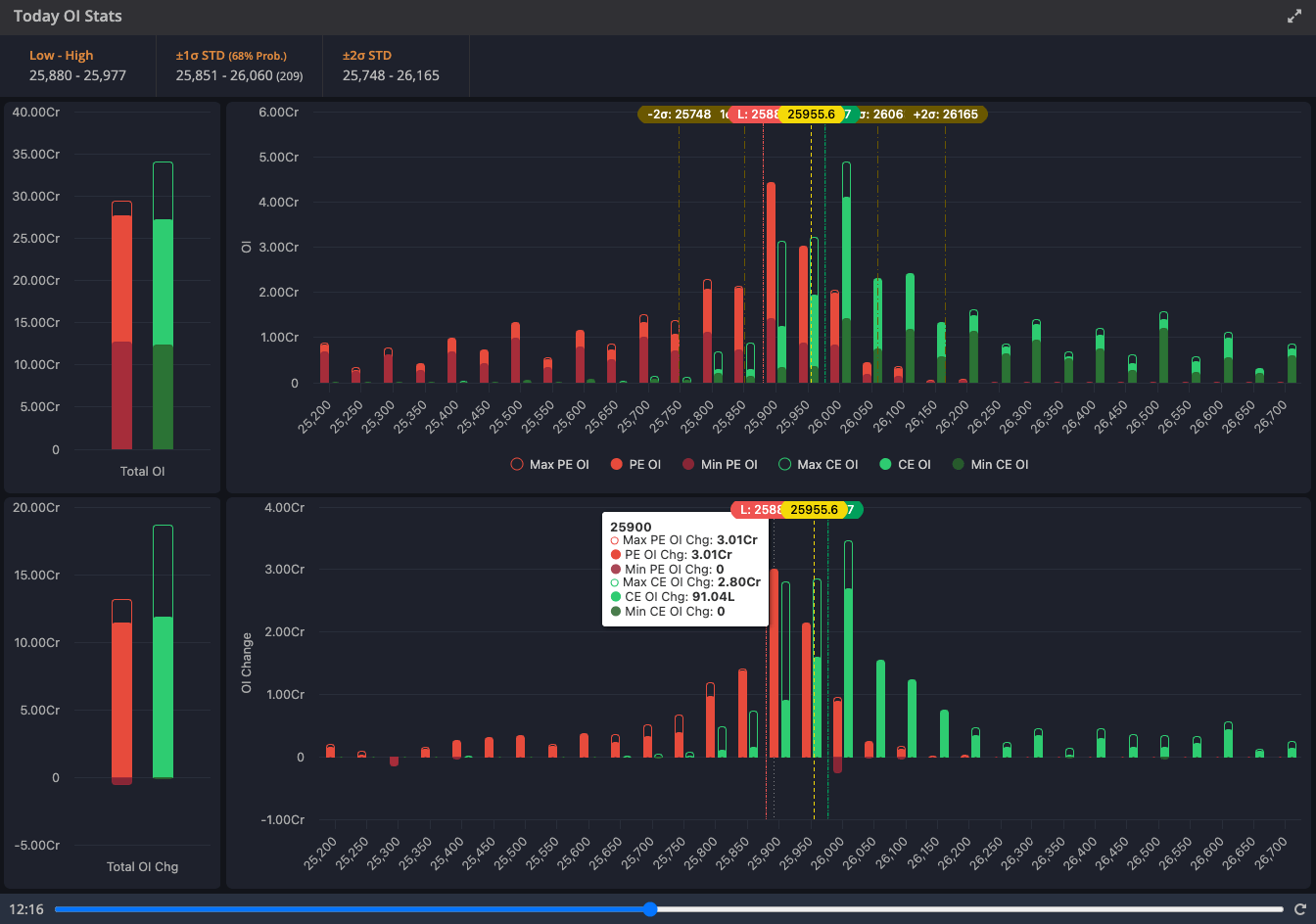Hide the CE OI legend series
Viewport: 1316px width, 924px height.
pyautogui.click(x=905, y=465)
